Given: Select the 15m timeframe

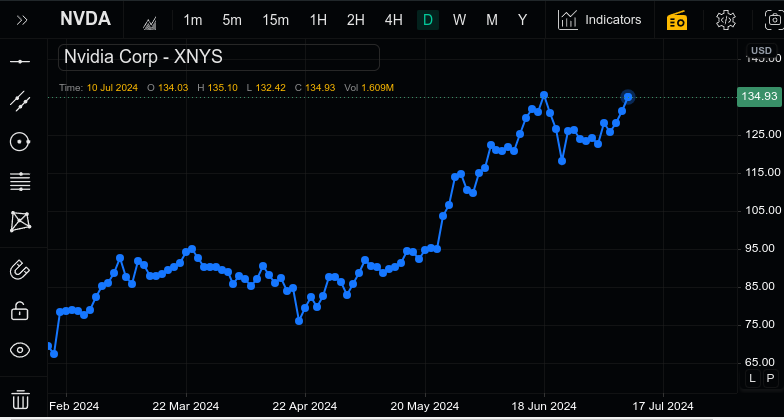Looking at the screenshot, I should click(x=276, y=20).
